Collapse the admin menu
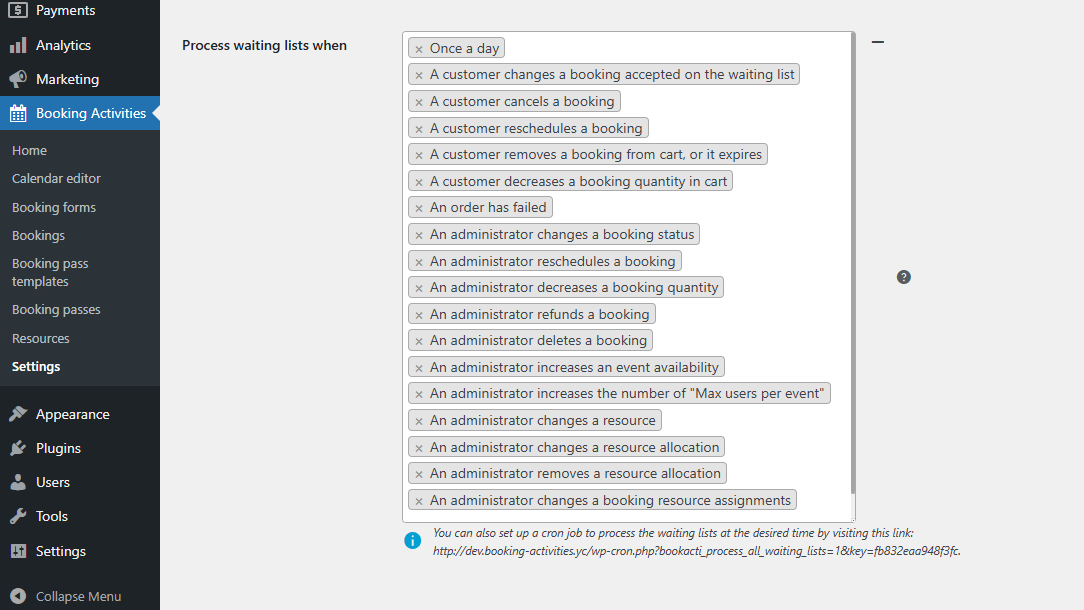The height and width of the screenshot is (610, 1084). [x=66, y=596]
